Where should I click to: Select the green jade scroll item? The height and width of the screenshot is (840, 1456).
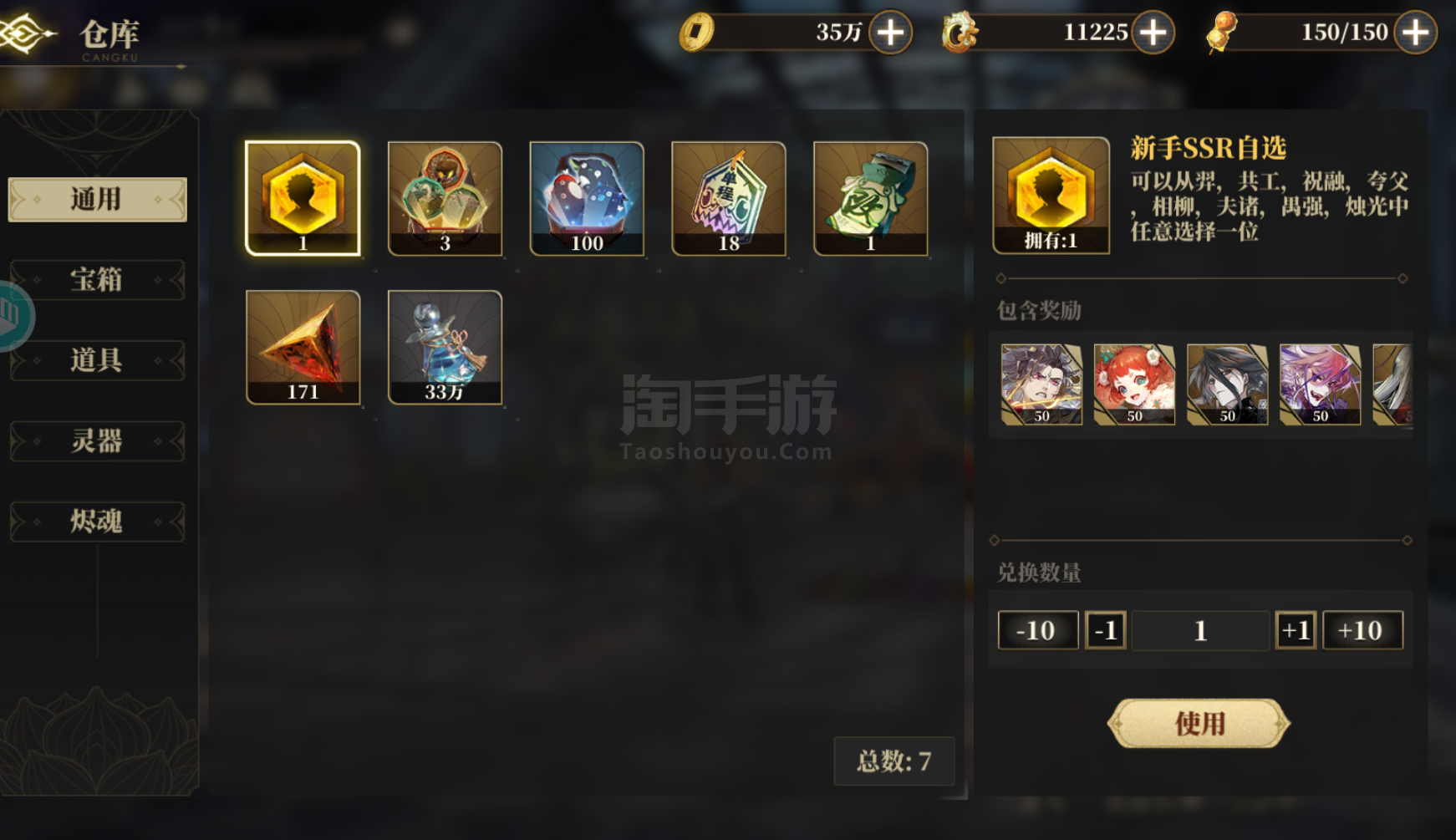pos(871,198)
